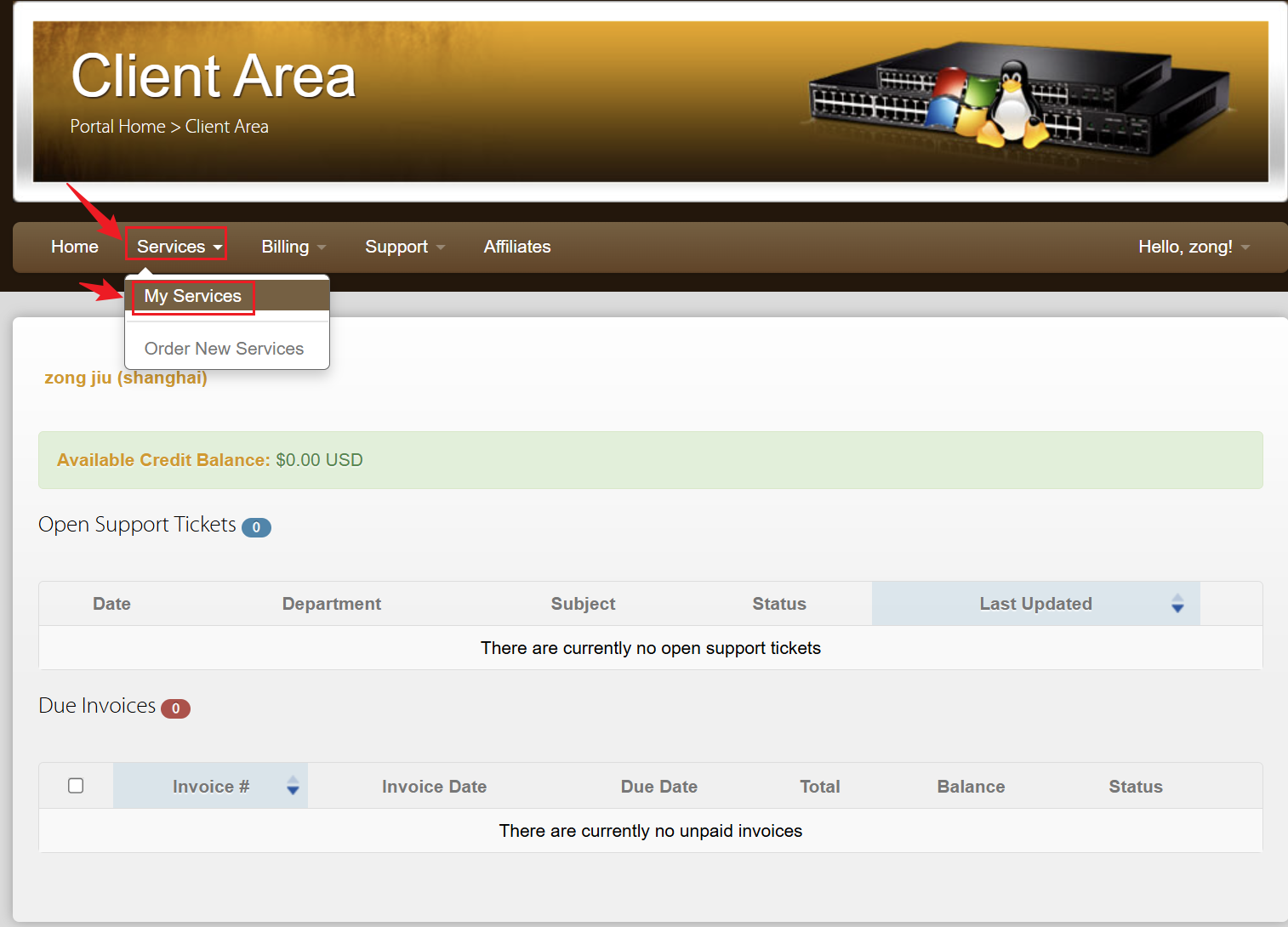The width and height of the screenshot is (1288, 927).
Task: Click the Invoice # sort arrows icon
Action: pos(293,786)
